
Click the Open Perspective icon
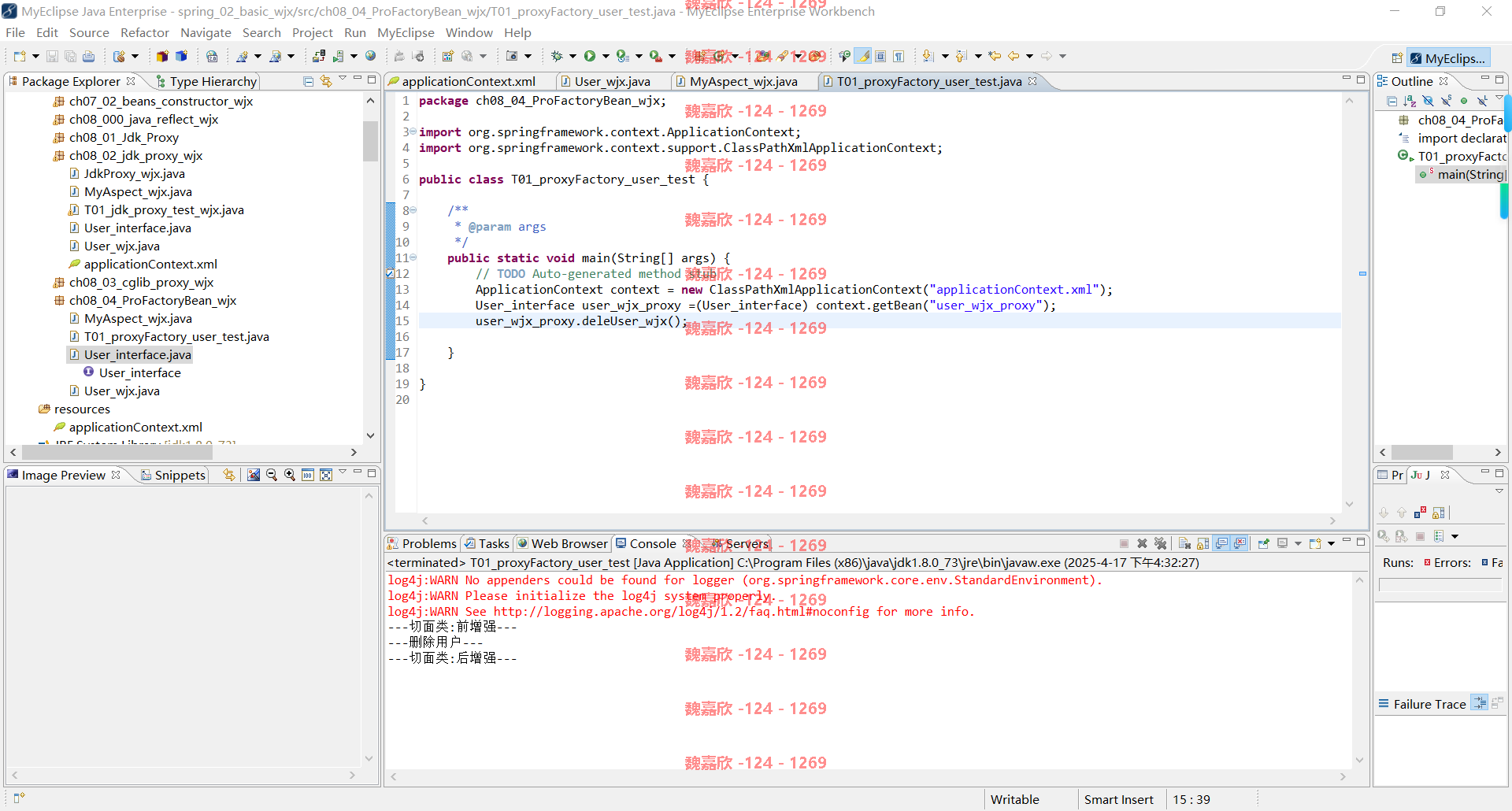point(1397,58)
